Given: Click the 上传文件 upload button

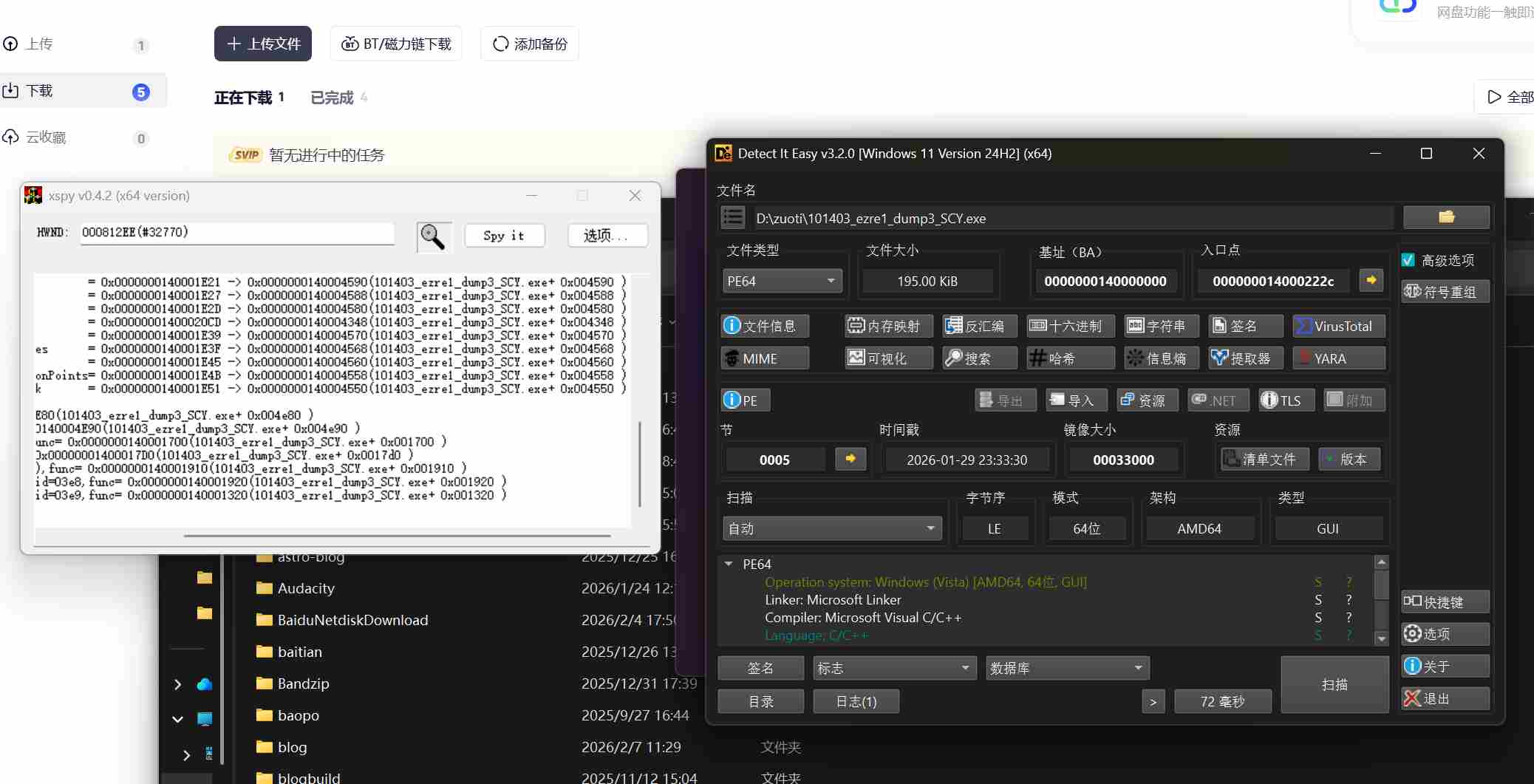Looking at the screenshot, I should (x=263, y=44).
